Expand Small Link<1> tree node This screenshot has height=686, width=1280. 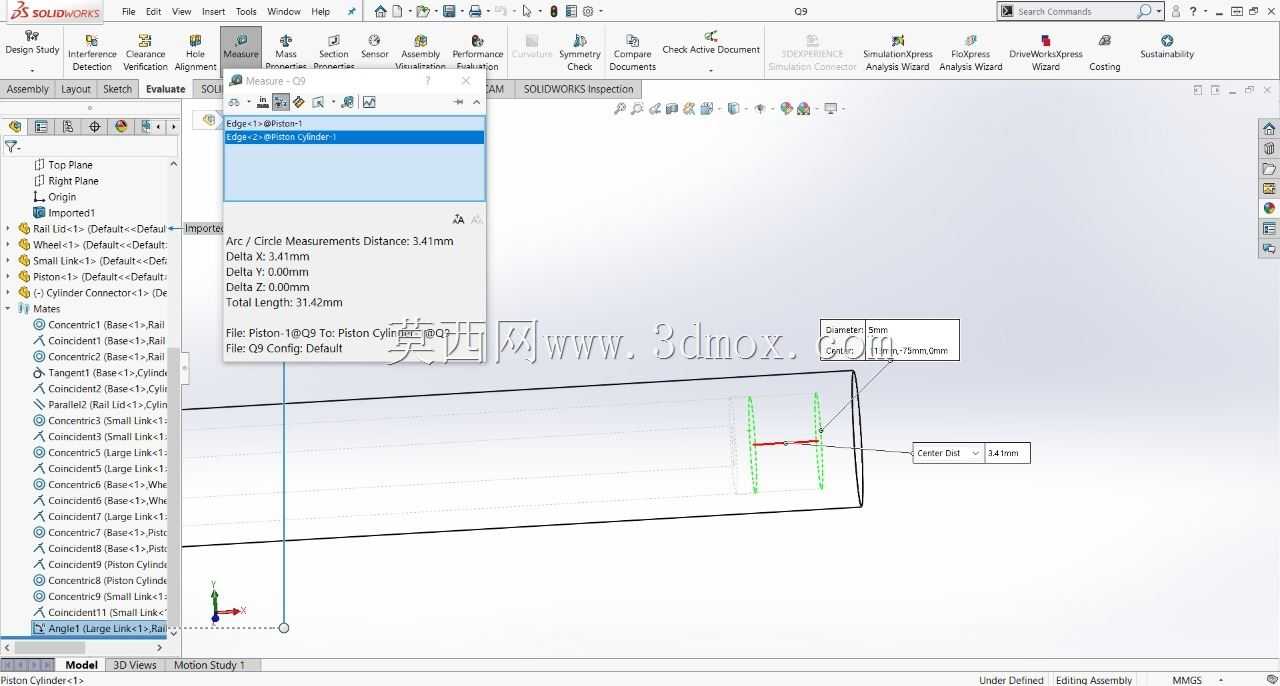tap(8, 261)
